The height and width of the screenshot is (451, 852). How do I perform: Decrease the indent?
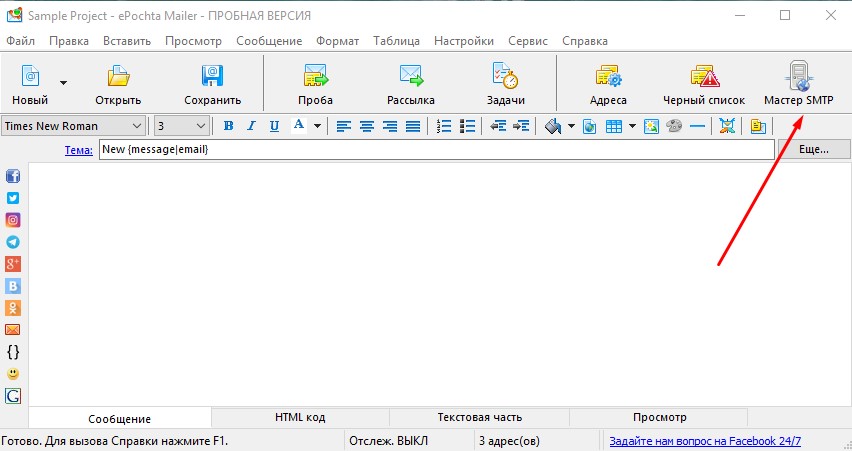[498, 127]
